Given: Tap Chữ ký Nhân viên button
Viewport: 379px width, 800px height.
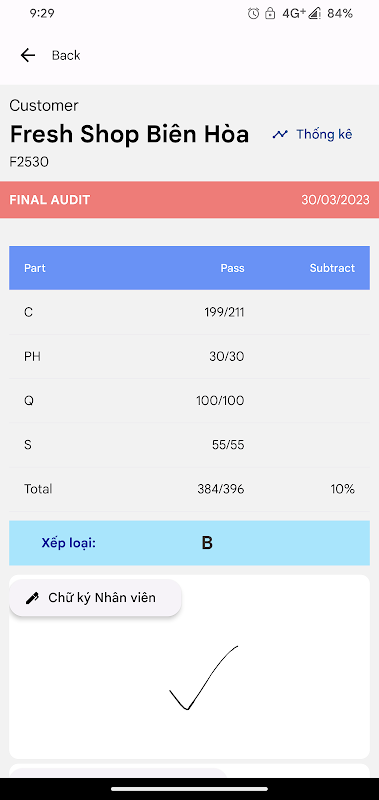Looking at the screenshot, I should pos(95,598).
